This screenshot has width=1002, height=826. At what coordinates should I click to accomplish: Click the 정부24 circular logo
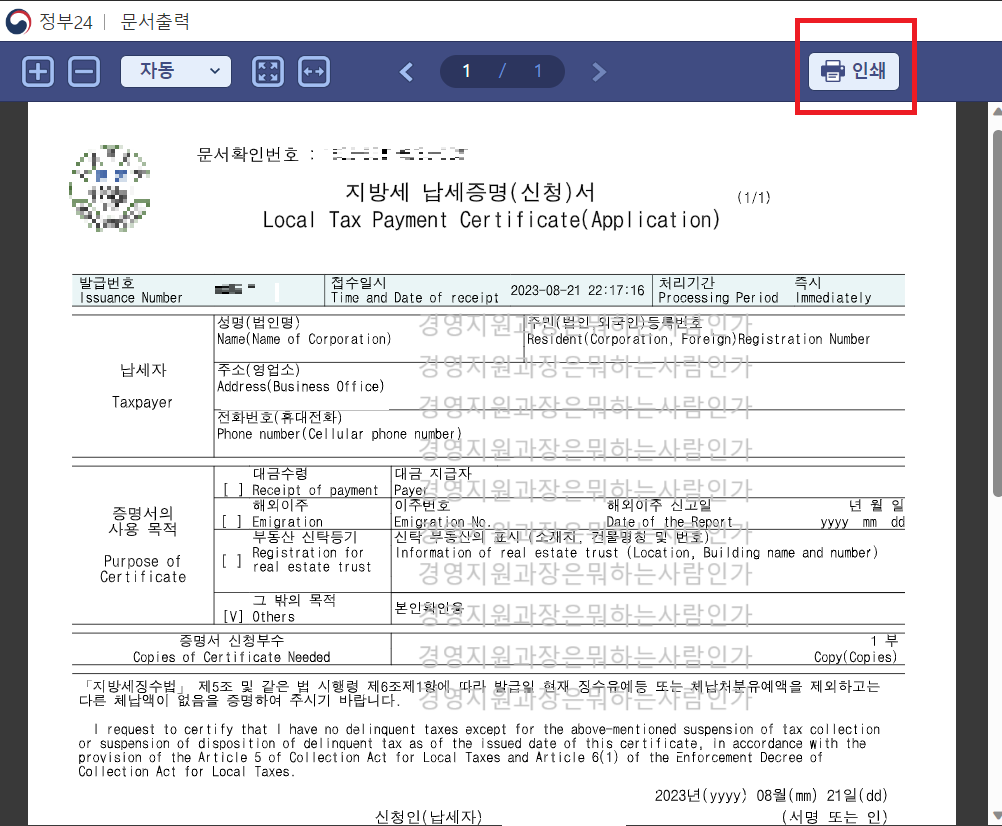coord(17,21)
